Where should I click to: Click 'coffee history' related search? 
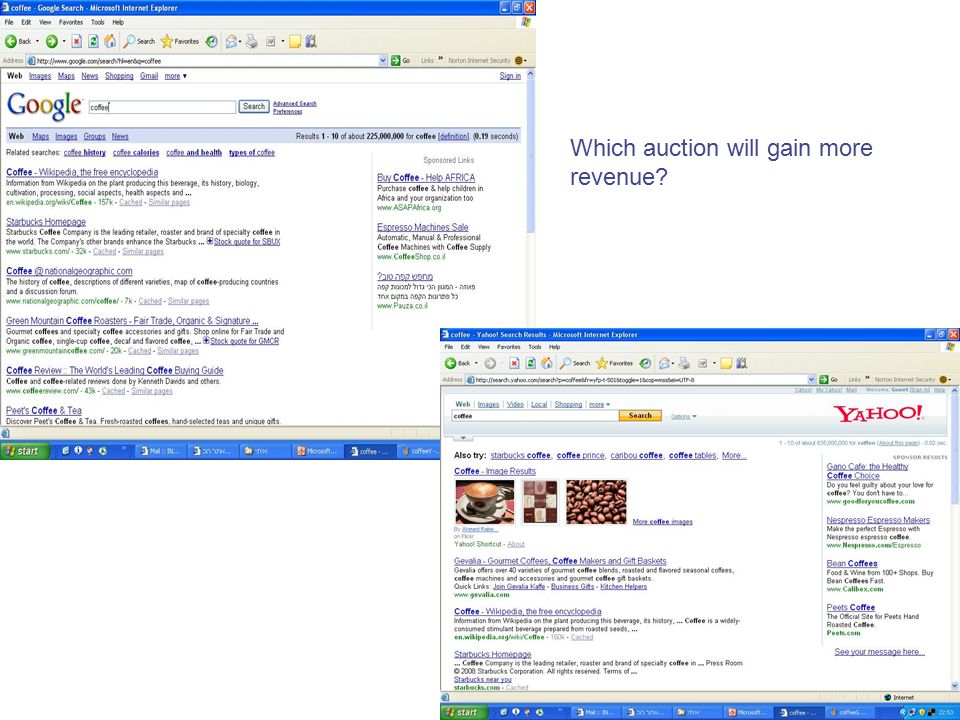84,152
